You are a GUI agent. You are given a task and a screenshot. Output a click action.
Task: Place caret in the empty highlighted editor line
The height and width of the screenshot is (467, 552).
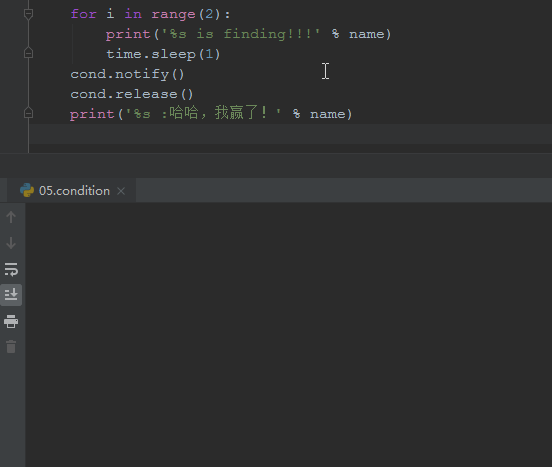pos(290,134)
